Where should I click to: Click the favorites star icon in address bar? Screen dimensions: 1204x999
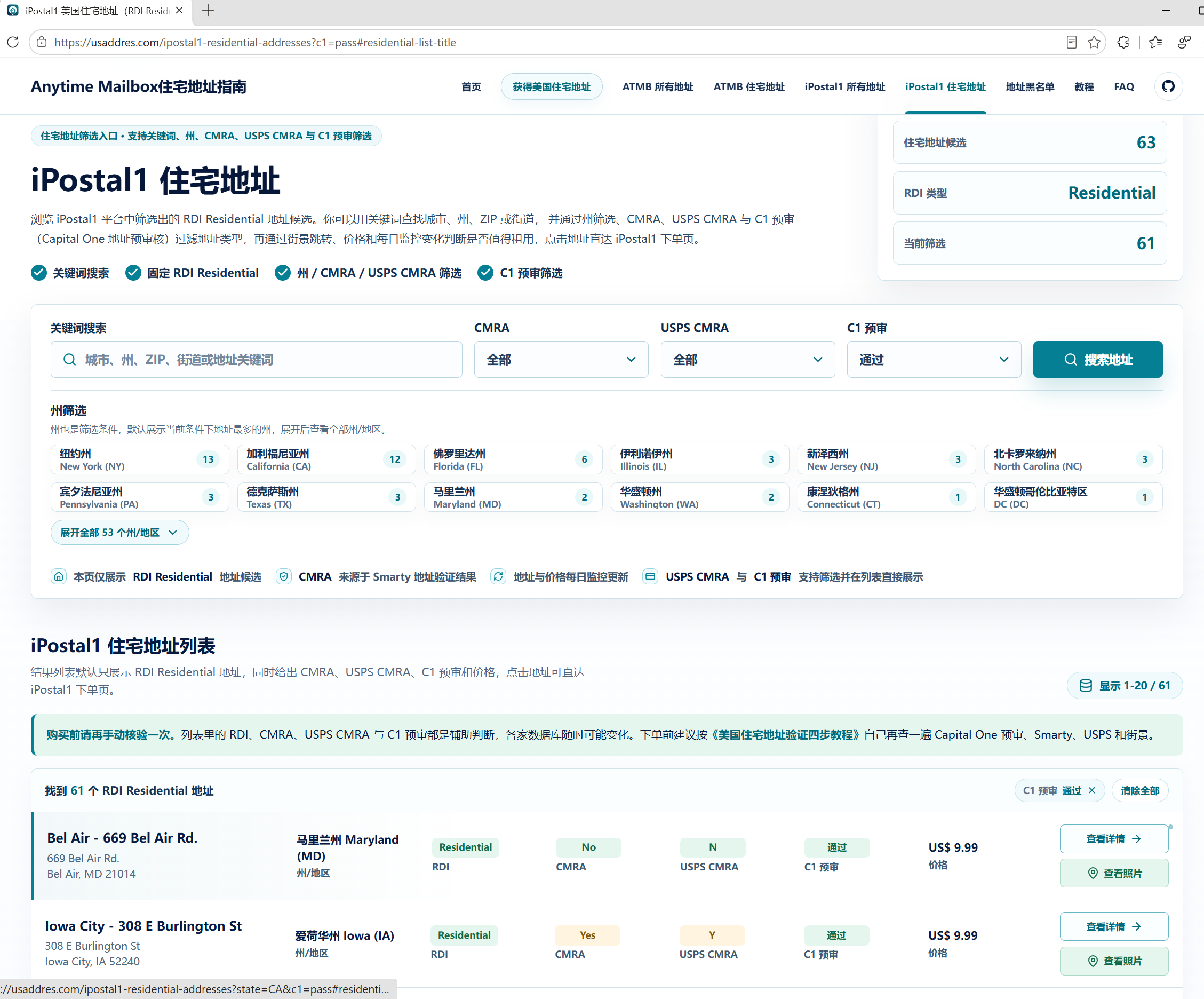tap(1094, 43)
